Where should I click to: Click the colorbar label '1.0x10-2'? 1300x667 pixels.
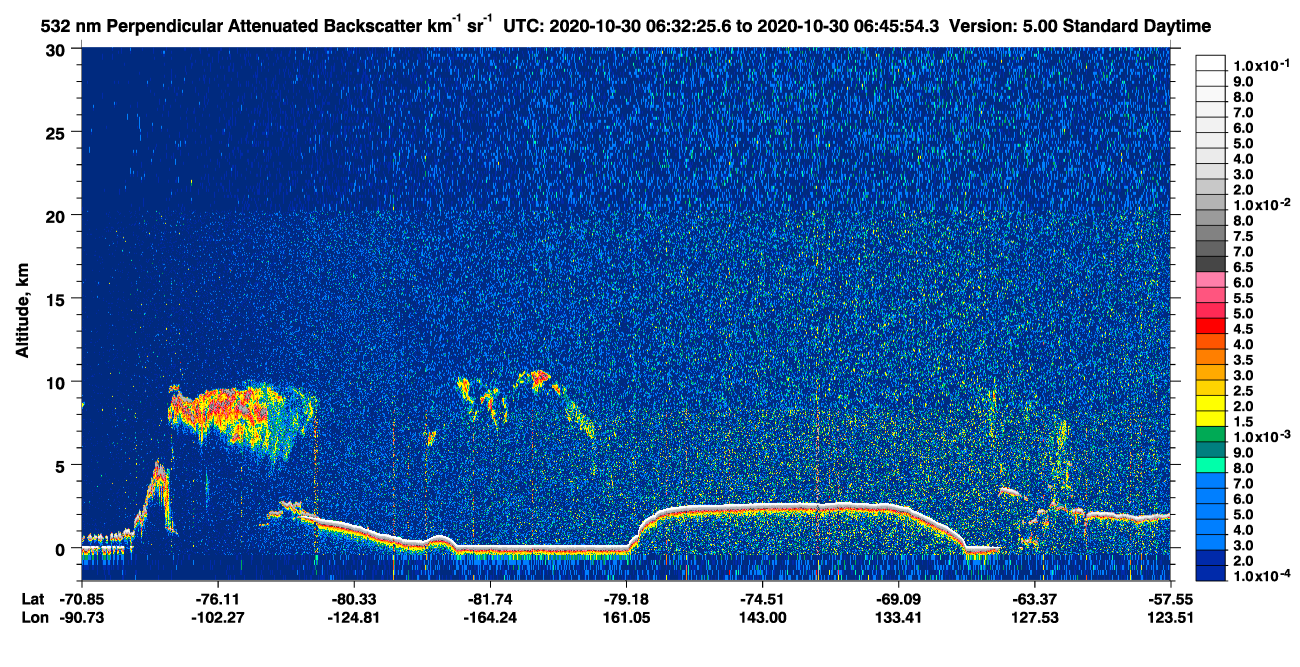(x=1260, y=204)
